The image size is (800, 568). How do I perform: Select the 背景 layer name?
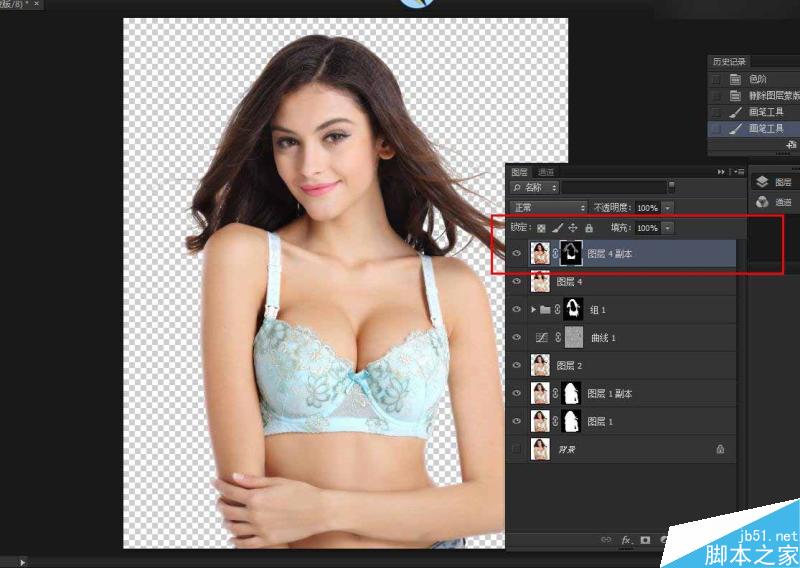point(566,450)
